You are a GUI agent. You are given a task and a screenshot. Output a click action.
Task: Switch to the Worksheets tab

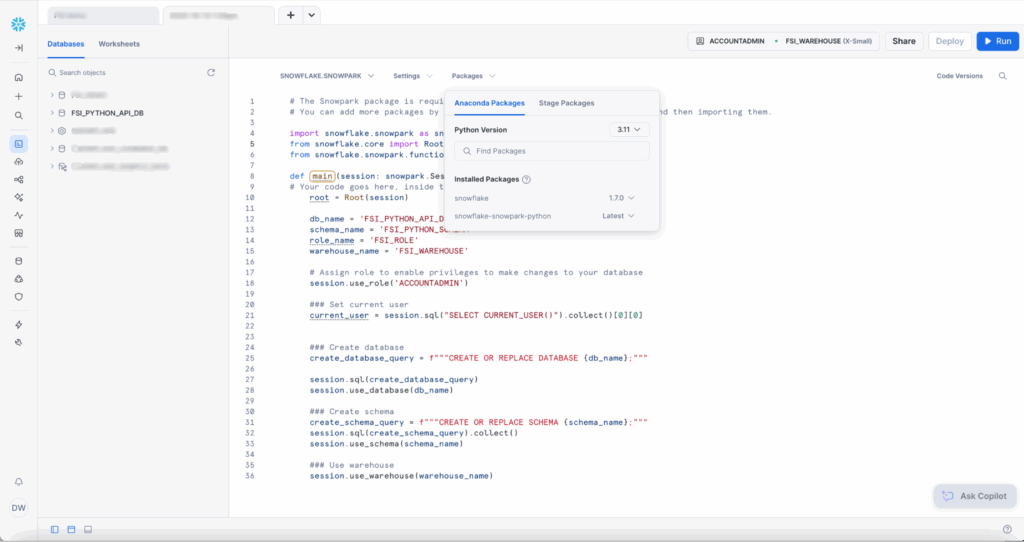(x=119, y=44)
